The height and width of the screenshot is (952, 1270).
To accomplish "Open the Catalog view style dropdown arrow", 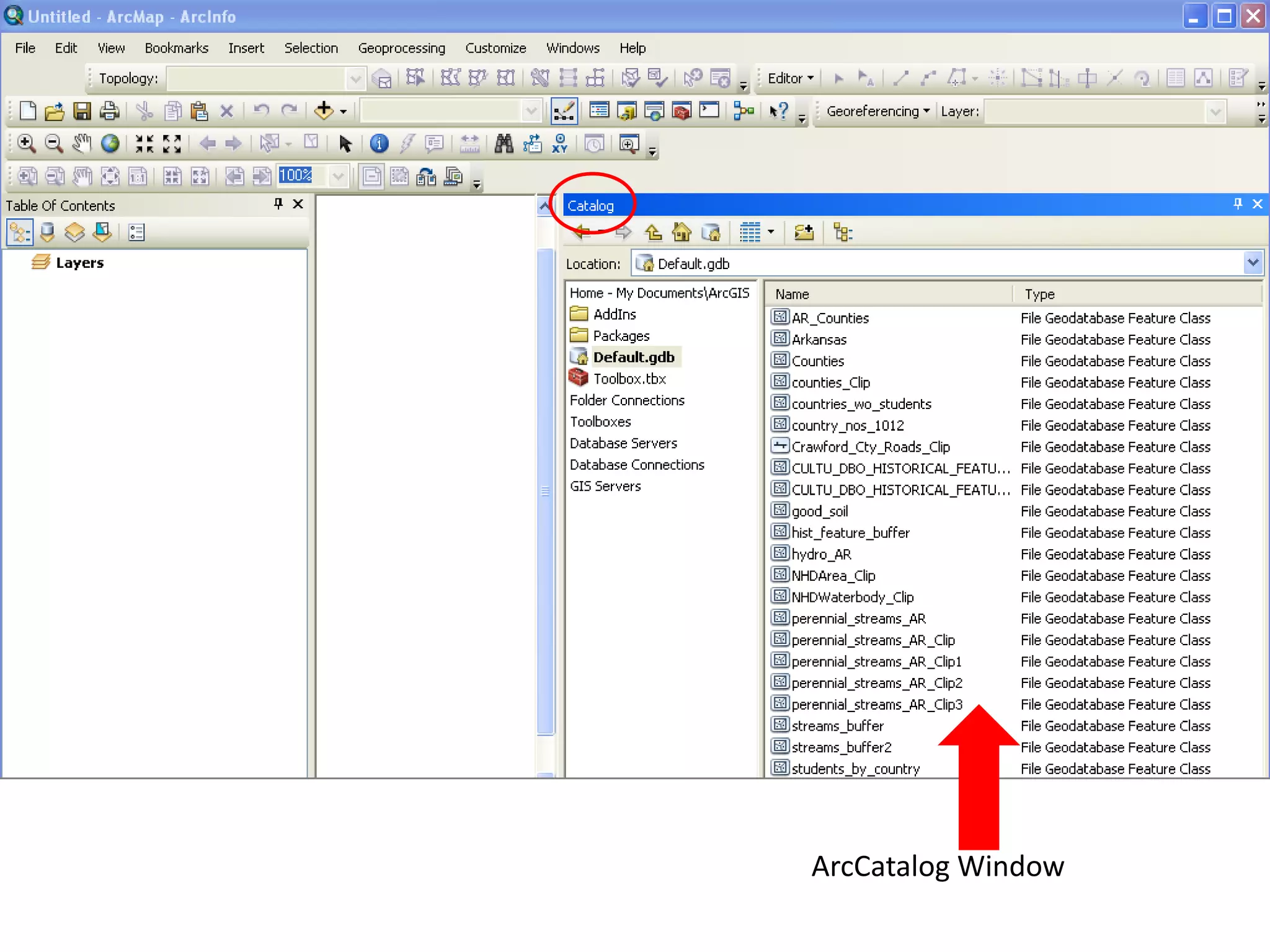I will [x=771, y=233].
